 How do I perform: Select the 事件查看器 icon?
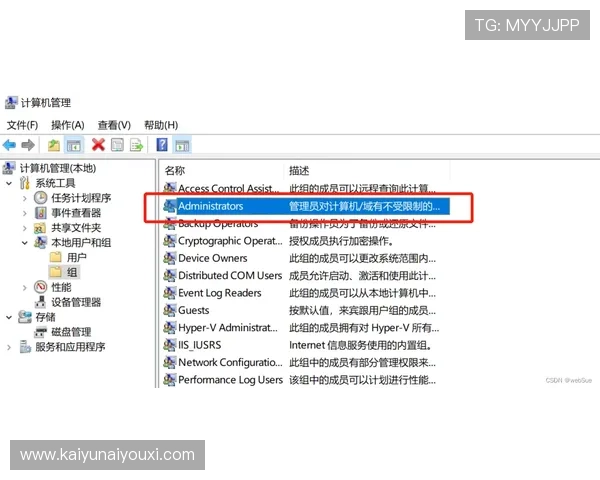coord(41,213)
